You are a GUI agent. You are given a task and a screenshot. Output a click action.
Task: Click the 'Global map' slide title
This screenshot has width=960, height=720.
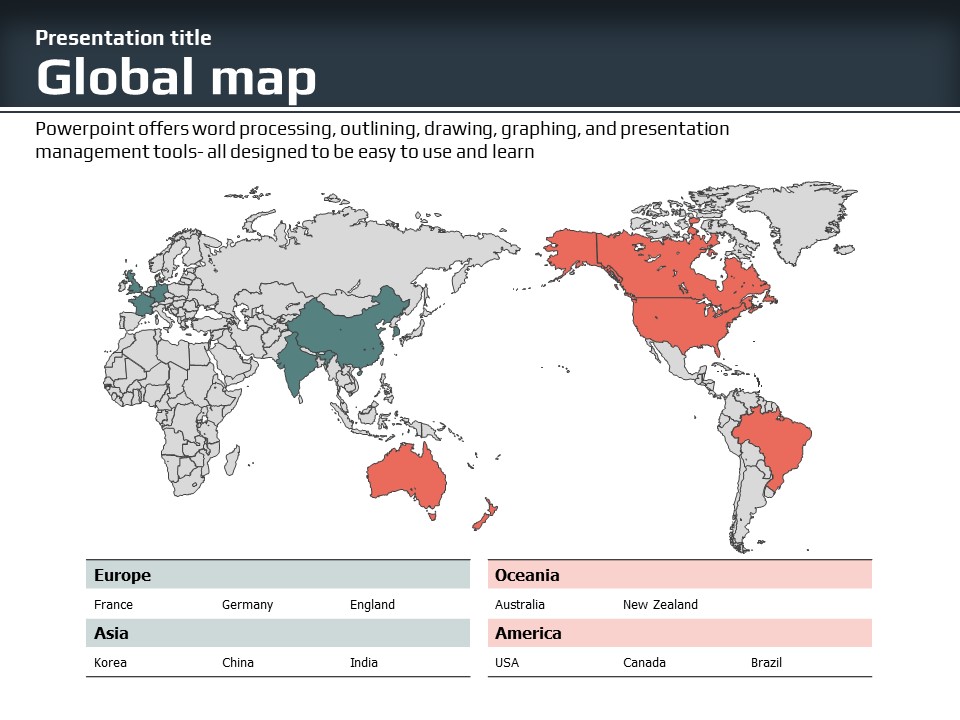(176, 78)
